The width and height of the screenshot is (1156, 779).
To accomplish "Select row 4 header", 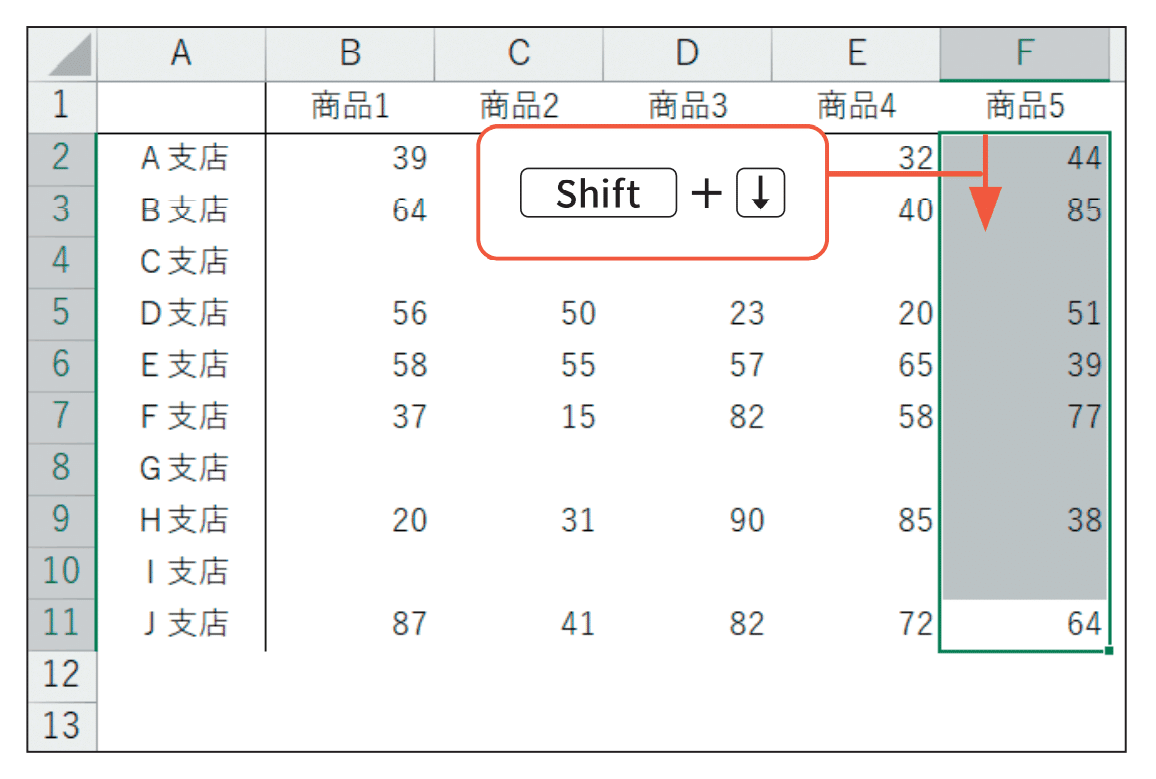I will point(63,262).
